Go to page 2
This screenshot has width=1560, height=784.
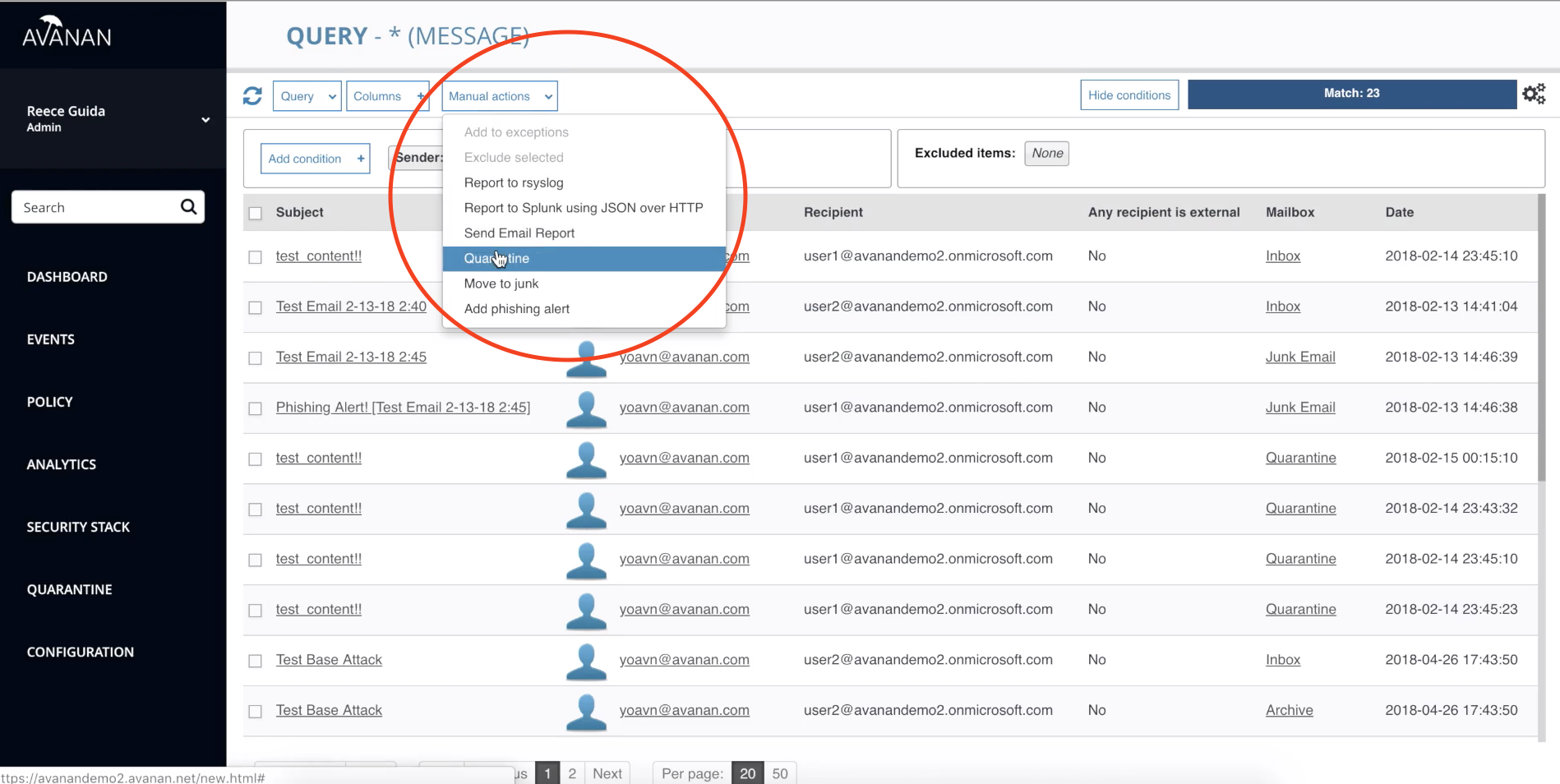(x=572, y=773)
